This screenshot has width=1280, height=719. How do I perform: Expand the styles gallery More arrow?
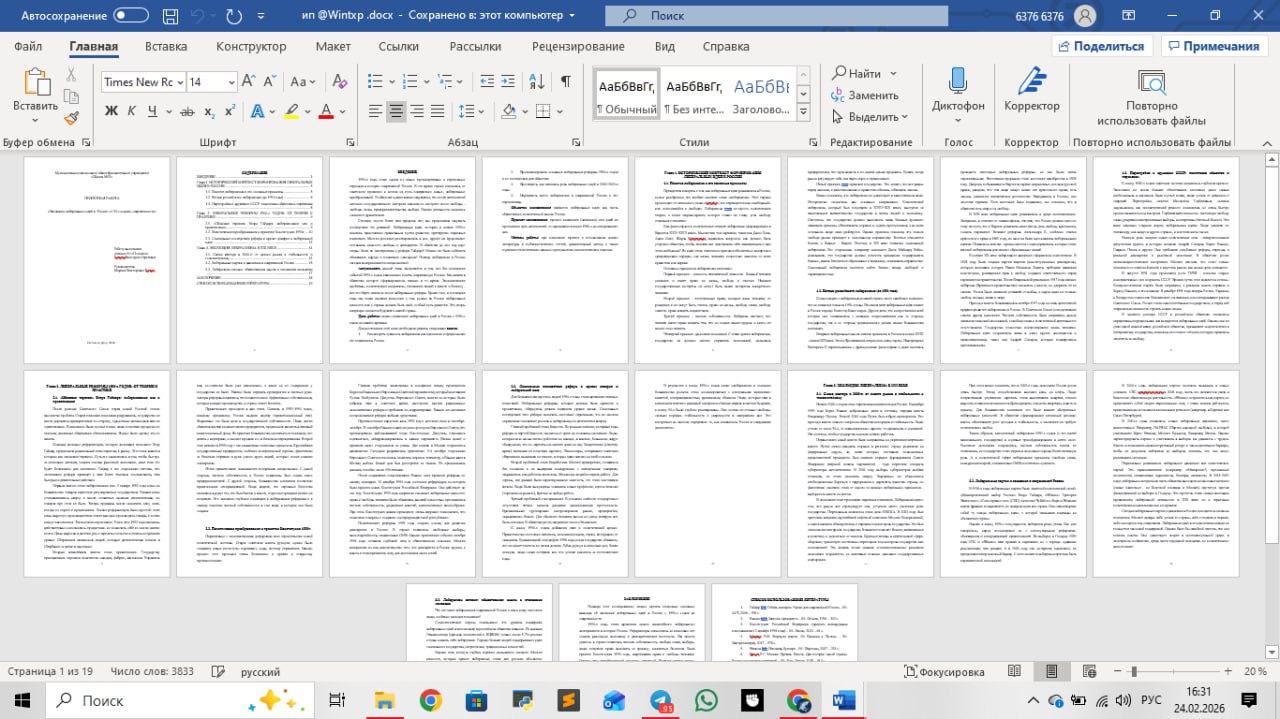pyautogui.click(x=802, y=113)
